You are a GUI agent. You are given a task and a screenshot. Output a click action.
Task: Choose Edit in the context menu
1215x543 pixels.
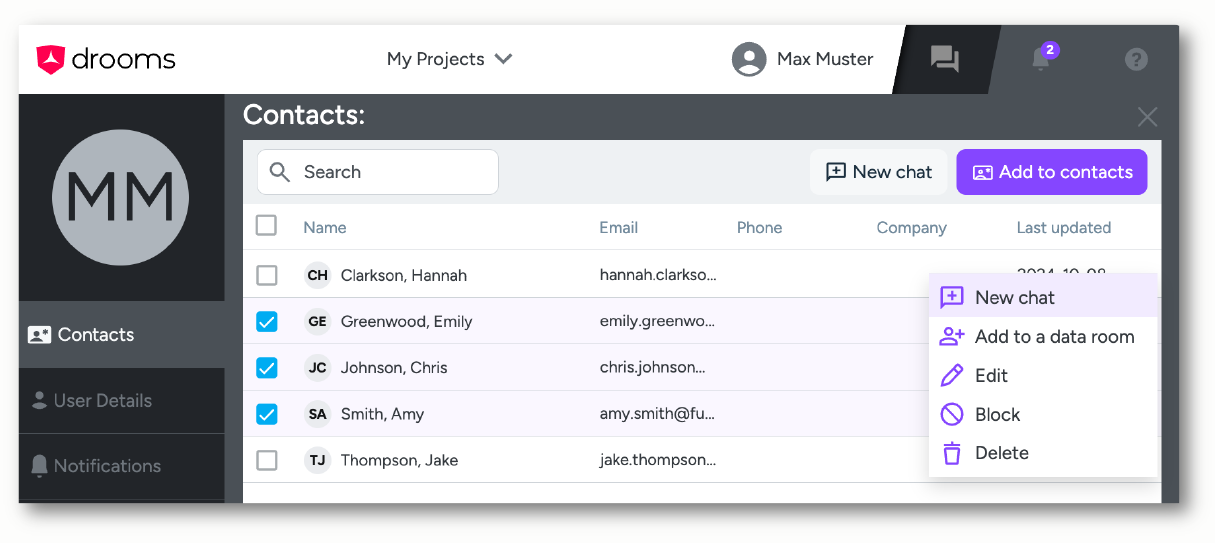(x=1043, y=376)
